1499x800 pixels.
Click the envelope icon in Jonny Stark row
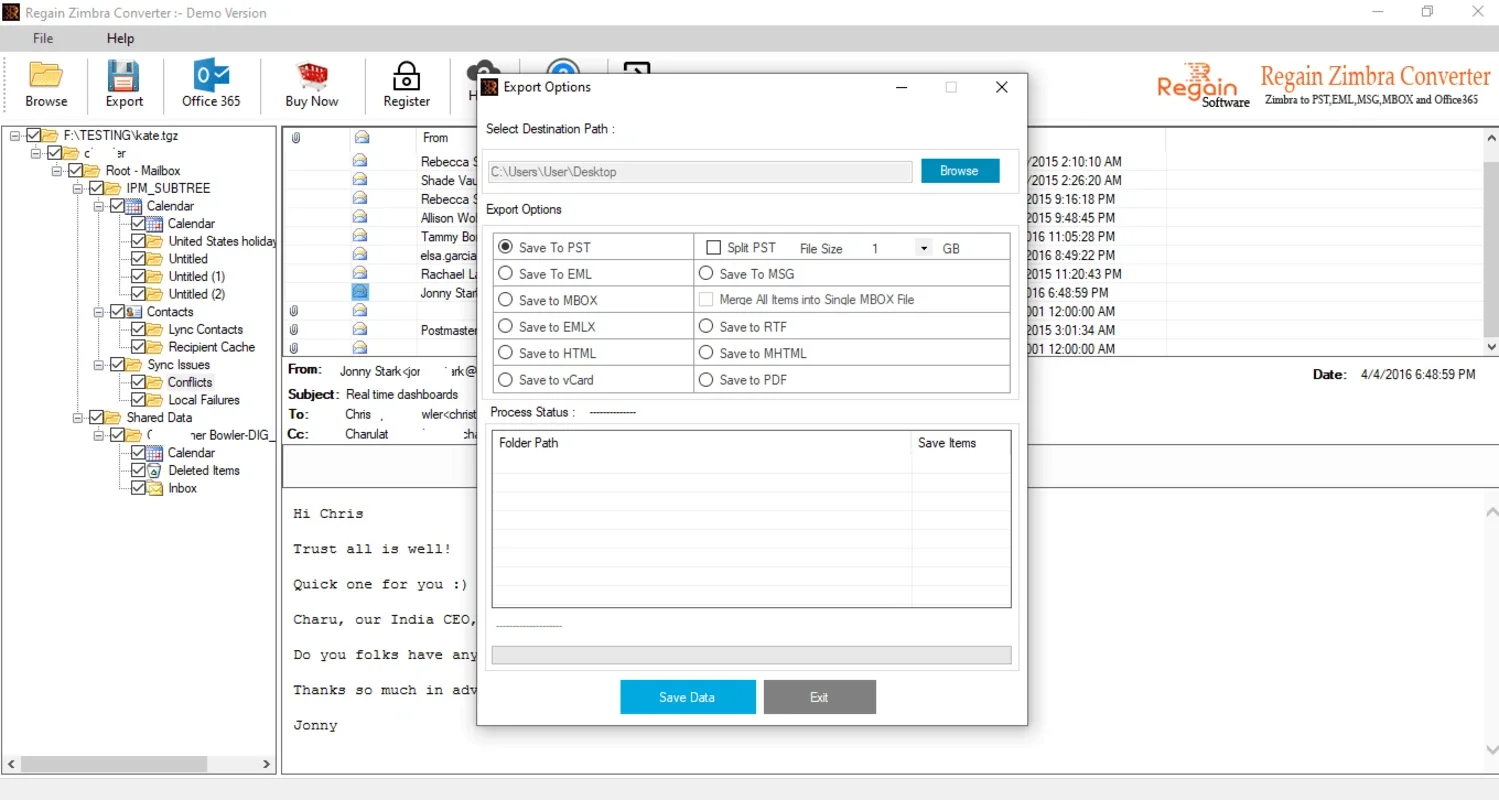(360, 292)
